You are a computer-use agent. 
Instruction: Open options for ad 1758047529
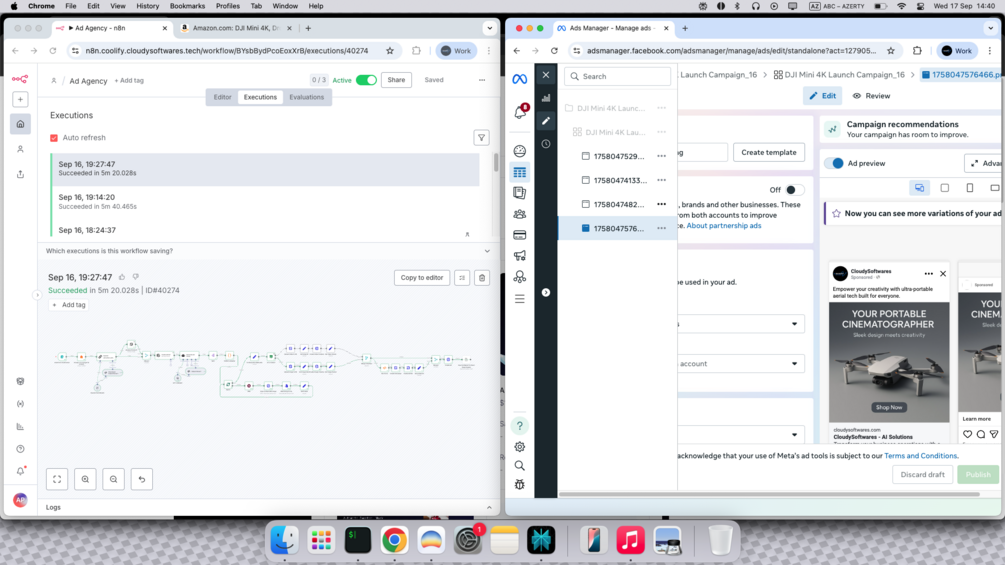[661, 156]
